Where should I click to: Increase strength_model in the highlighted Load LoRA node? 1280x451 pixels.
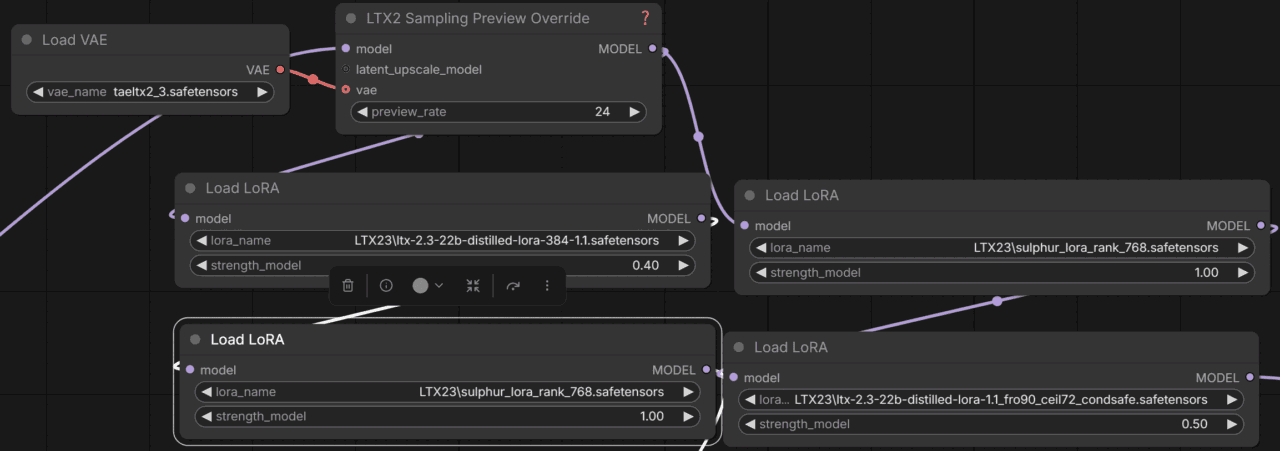pos(688,416)
